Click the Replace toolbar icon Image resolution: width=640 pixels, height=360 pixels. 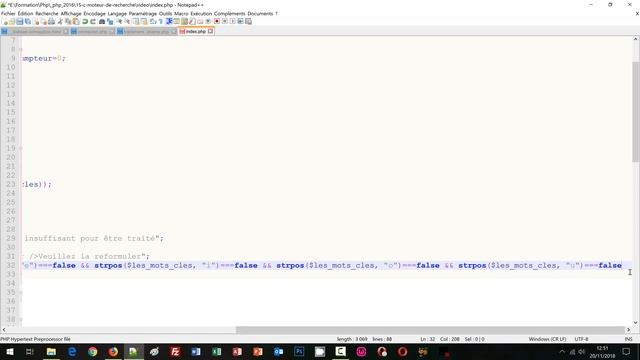coord(110,22)
